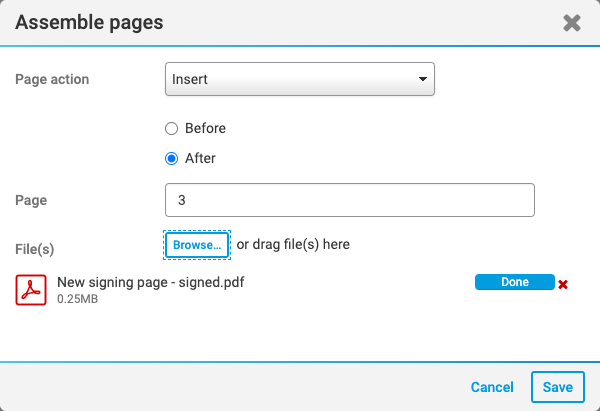Select the After radio button

(x=171, y=158)
